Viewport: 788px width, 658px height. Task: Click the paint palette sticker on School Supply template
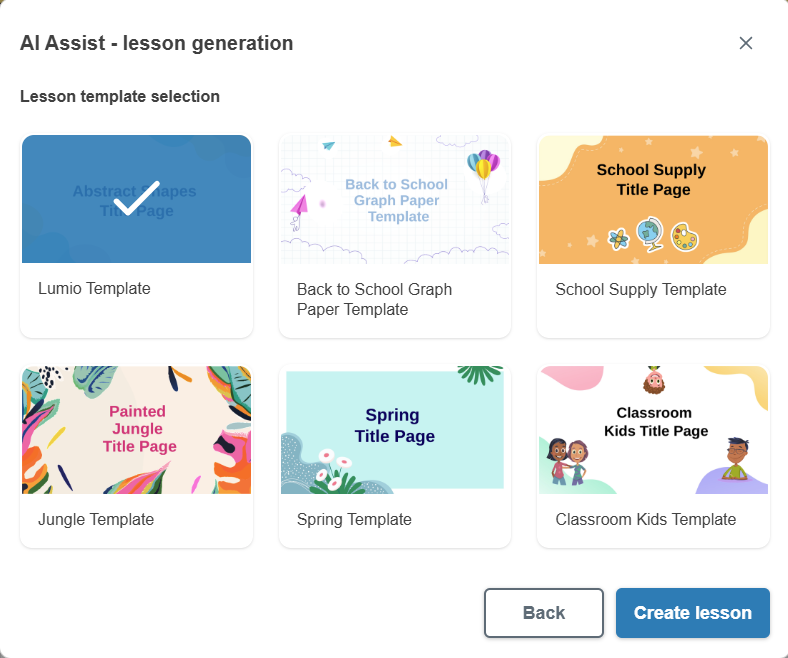685,237
